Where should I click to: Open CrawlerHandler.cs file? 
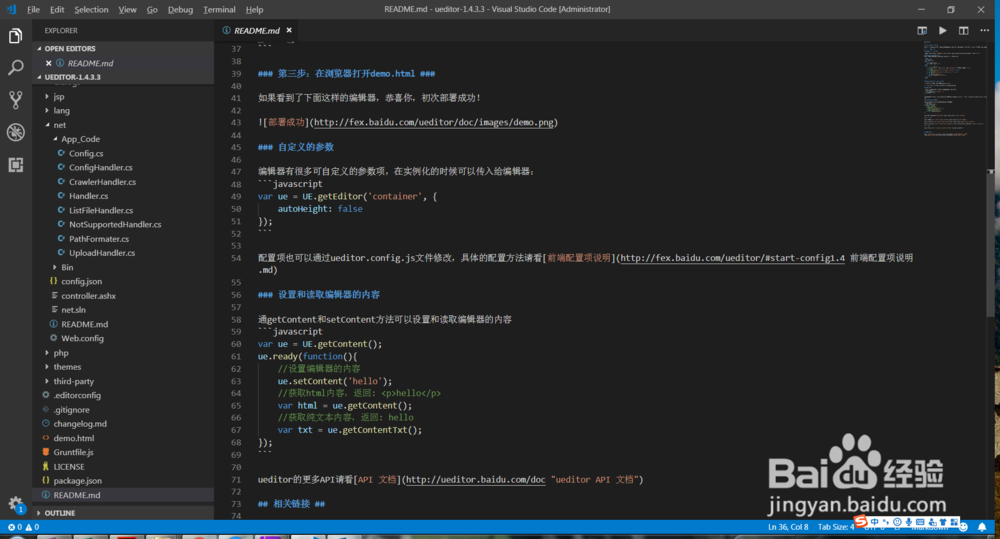[102, 182]
